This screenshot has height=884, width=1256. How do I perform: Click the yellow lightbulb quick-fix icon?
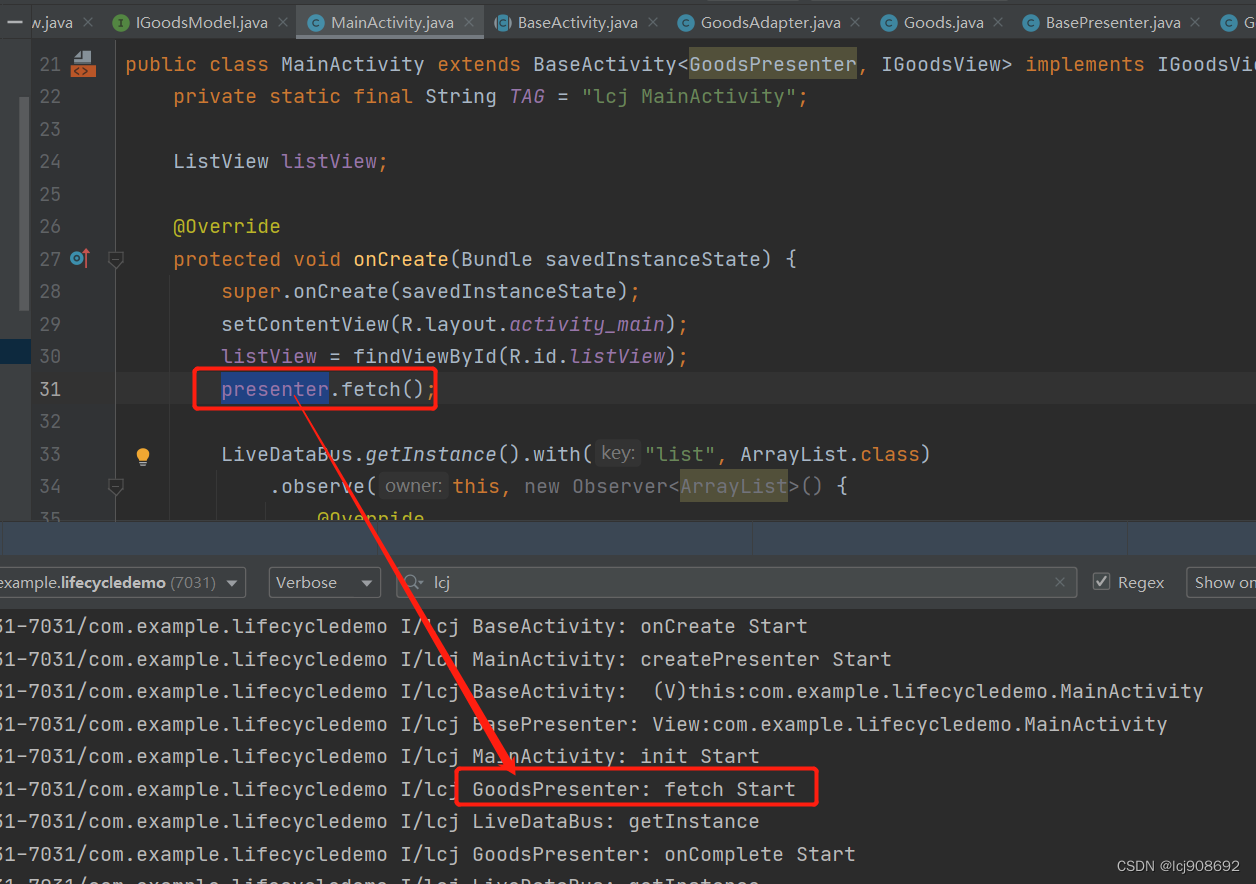point(143,456)
